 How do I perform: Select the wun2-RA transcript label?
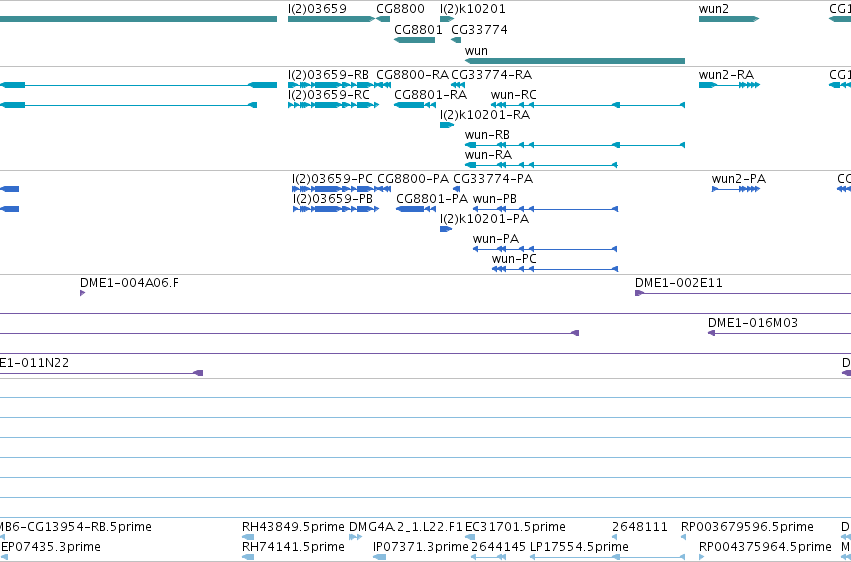(726, 75)
